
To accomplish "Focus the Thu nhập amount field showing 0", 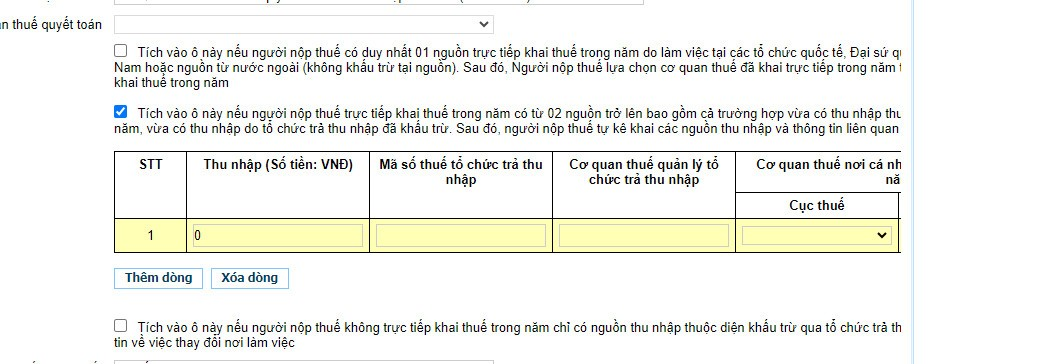I will [x=278, y=236].
